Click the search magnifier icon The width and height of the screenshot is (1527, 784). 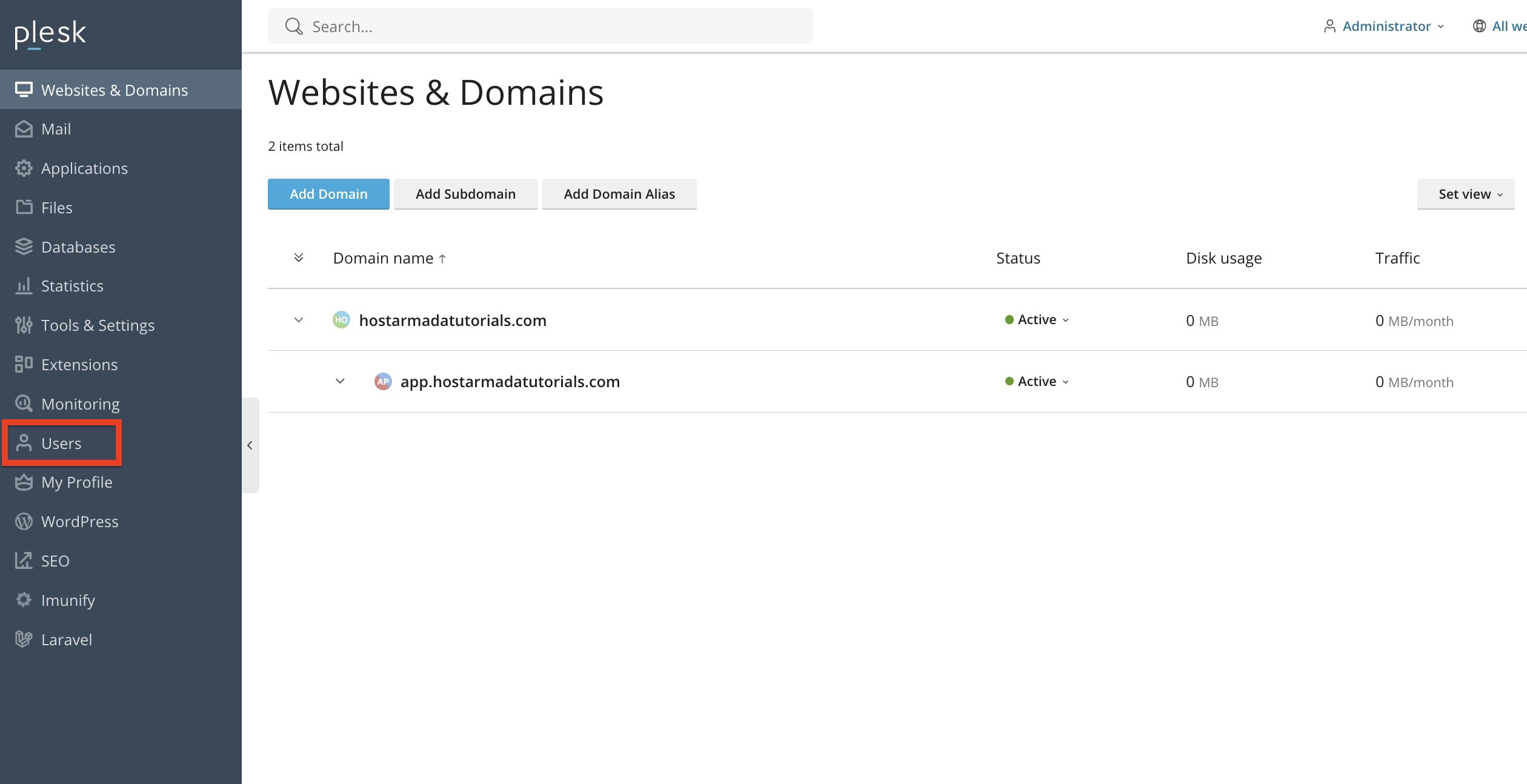click(294, 26)
